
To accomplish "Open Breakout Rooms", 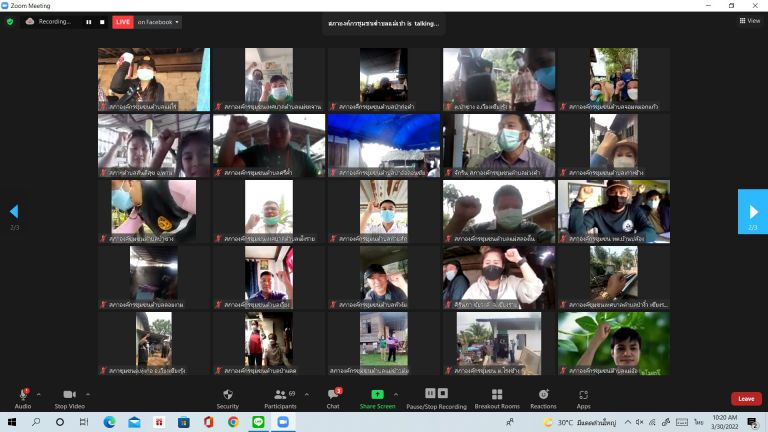I will tap(497, 399).
